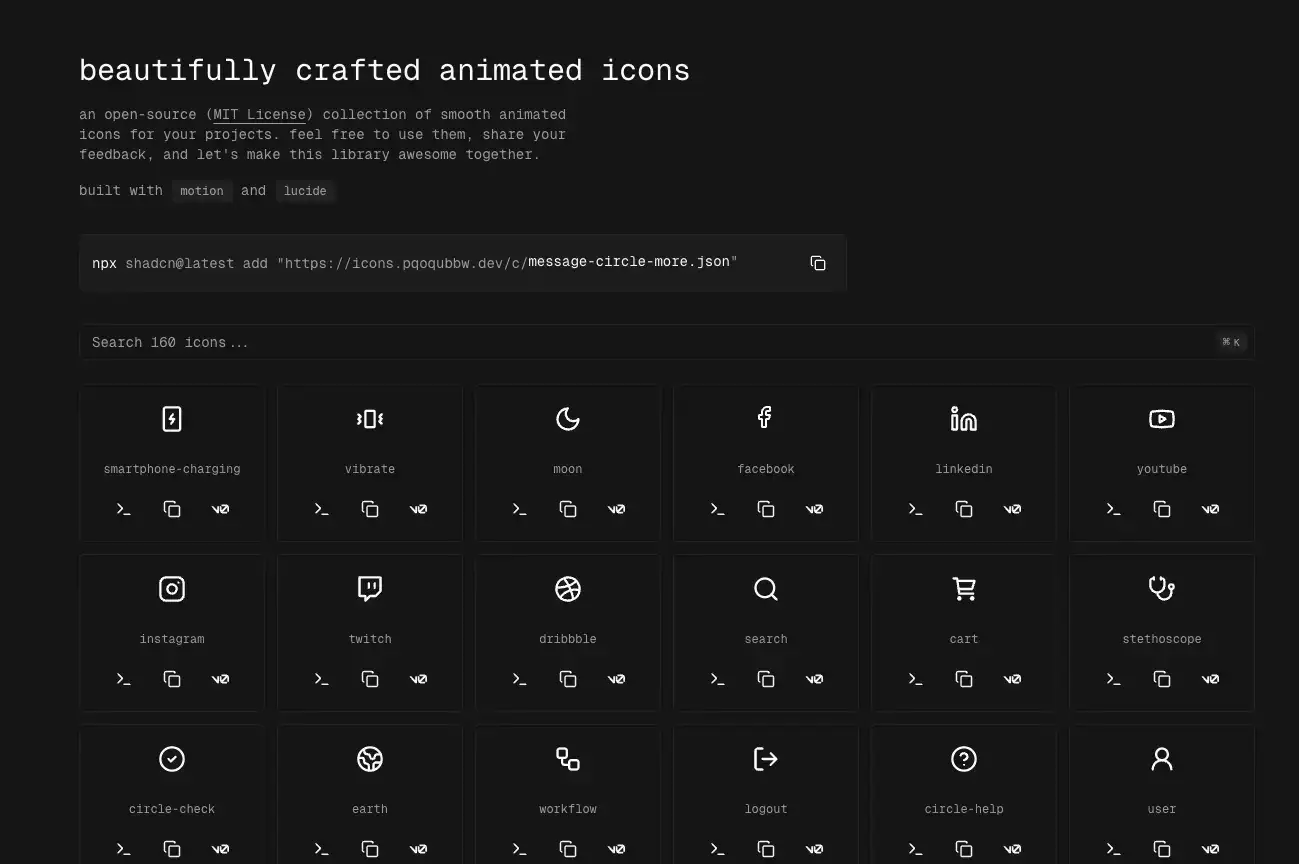Image resolution: width=1299 pixels, height=864 pixels.
Task: Click the ⌘K shortcut badge
Action: (x=1231, y=342)
